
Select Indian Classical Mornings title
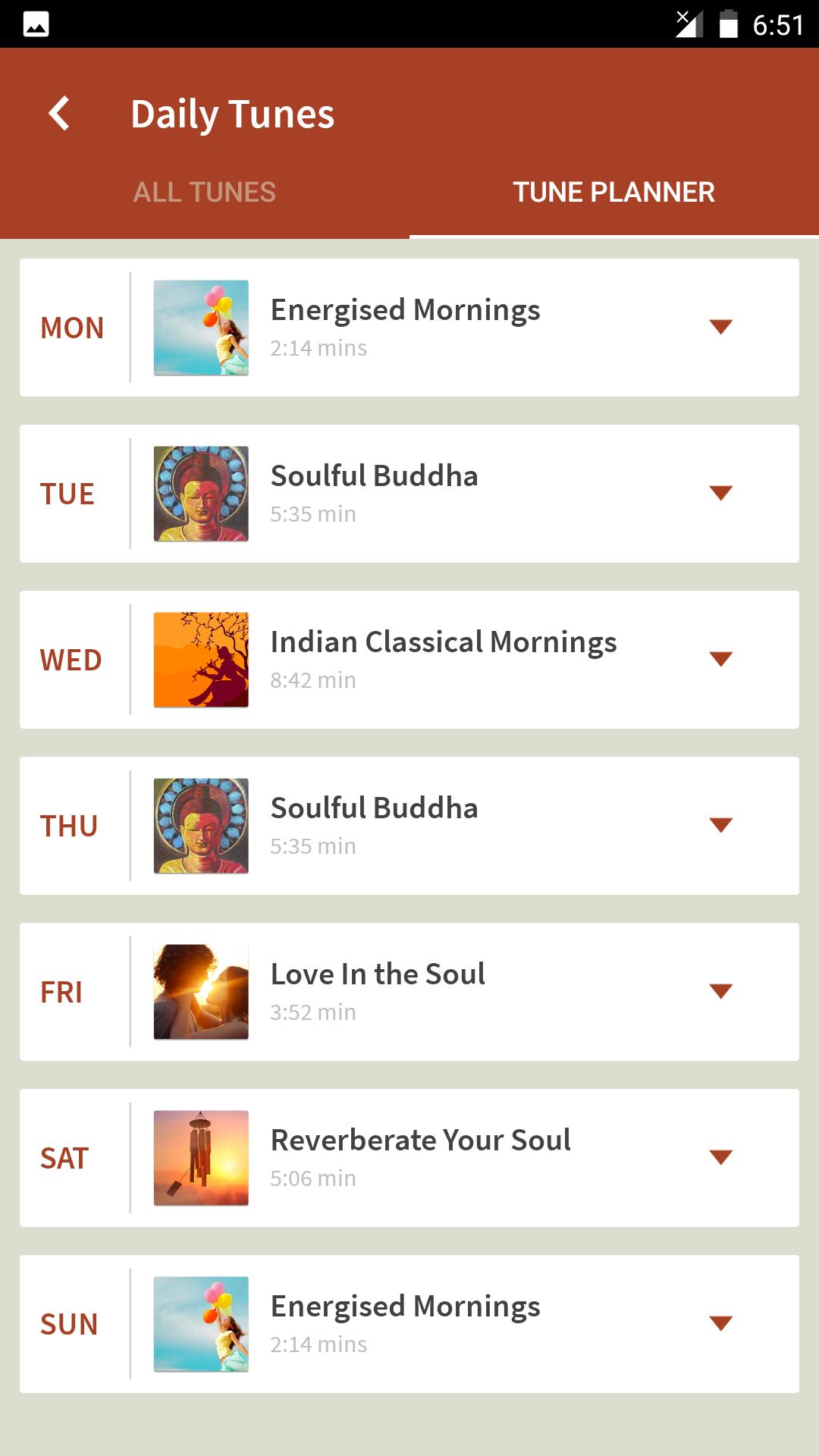pos(444,642)
